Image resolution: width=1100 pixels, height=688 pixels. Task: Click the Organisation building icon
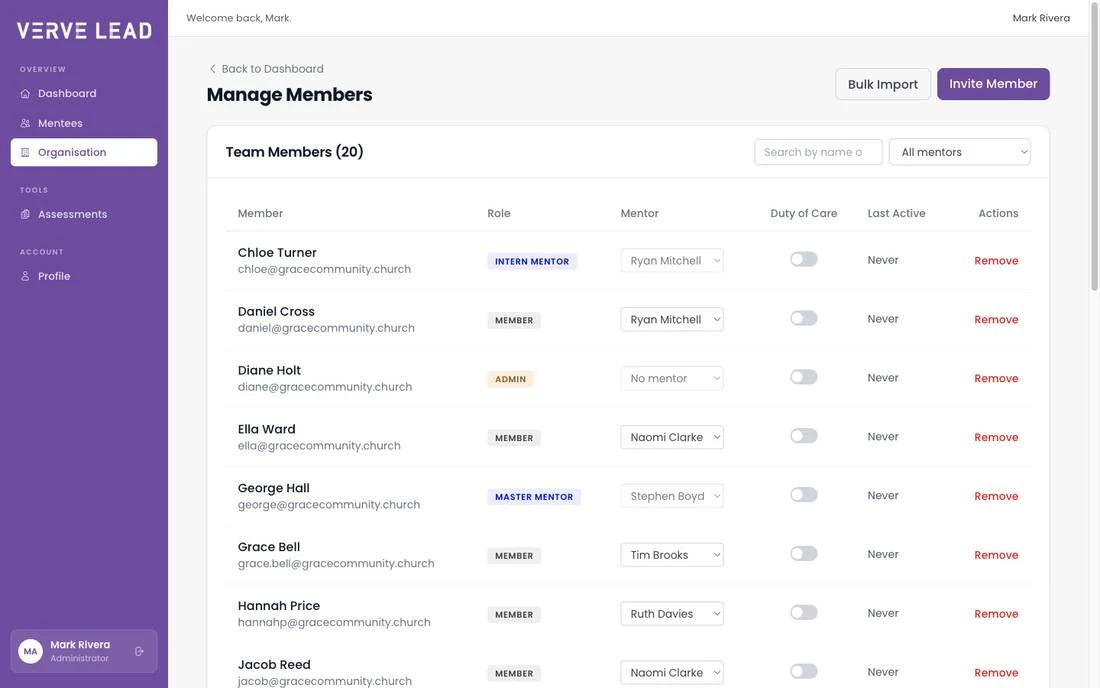pos(25,152)
